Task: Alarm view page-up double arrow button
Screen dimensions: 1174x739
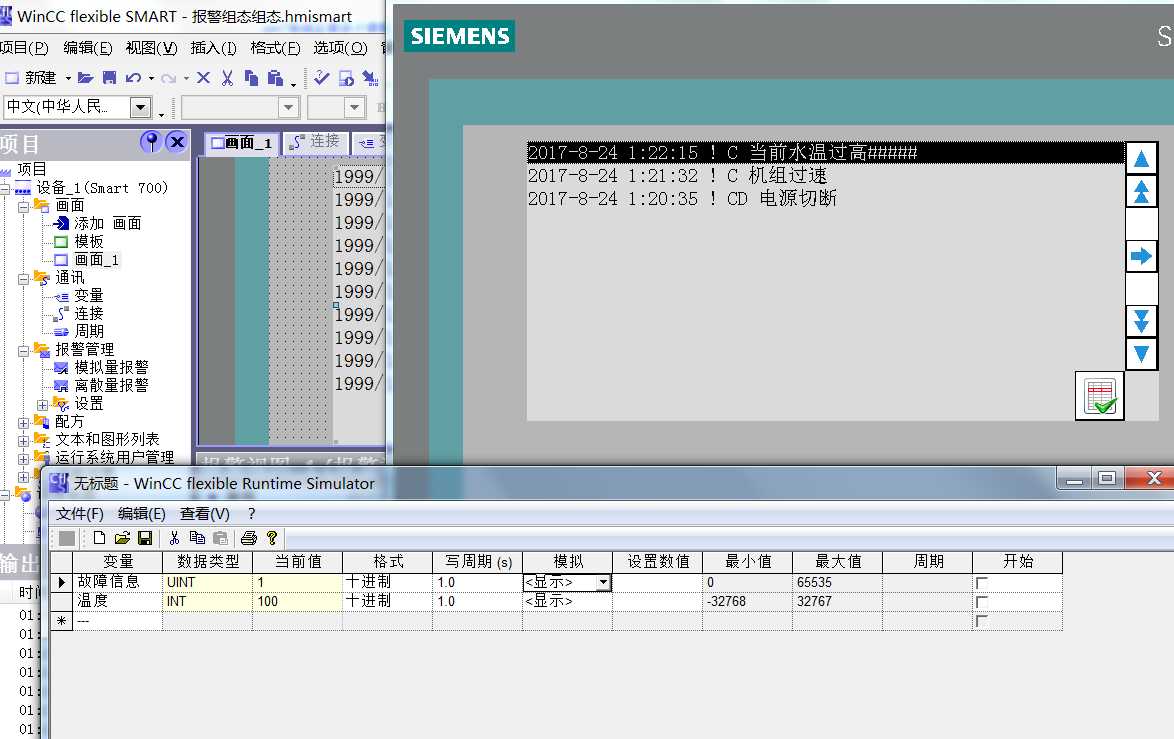Action: [x=1141, y=192]
